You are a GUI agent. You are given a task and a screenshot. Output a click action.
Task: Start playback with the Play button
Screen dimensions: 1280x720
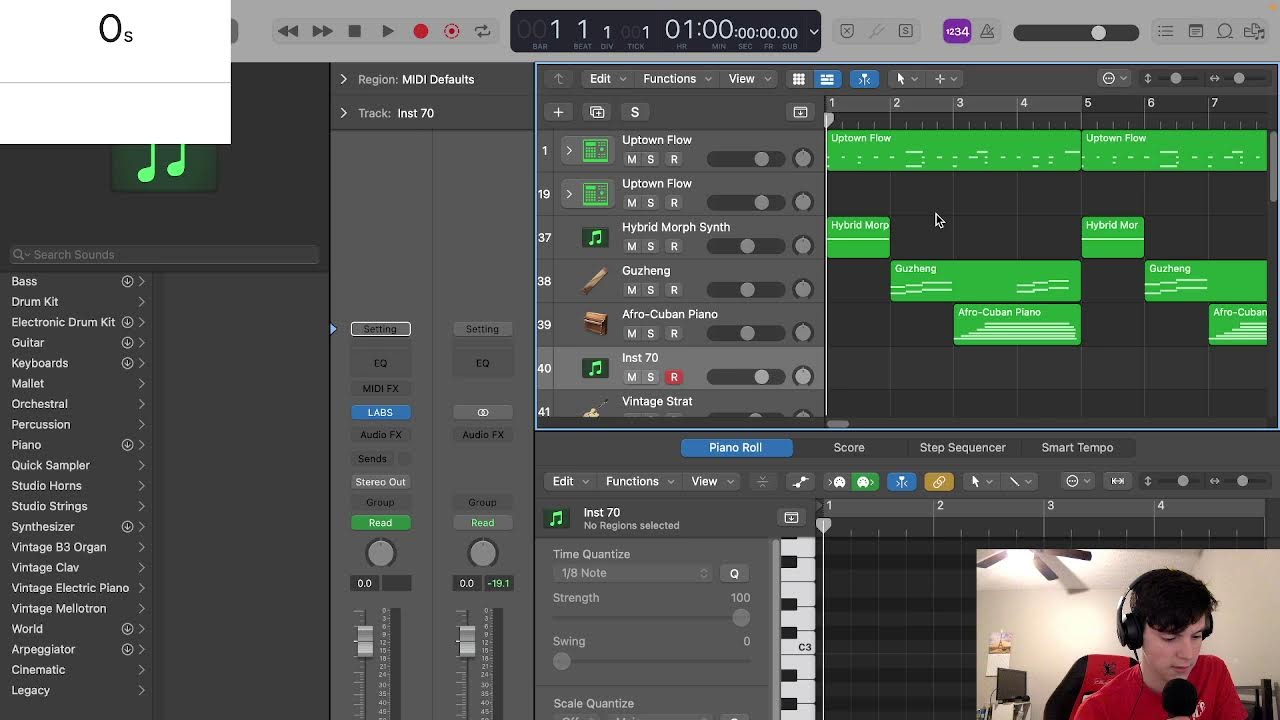coord(387,32)
